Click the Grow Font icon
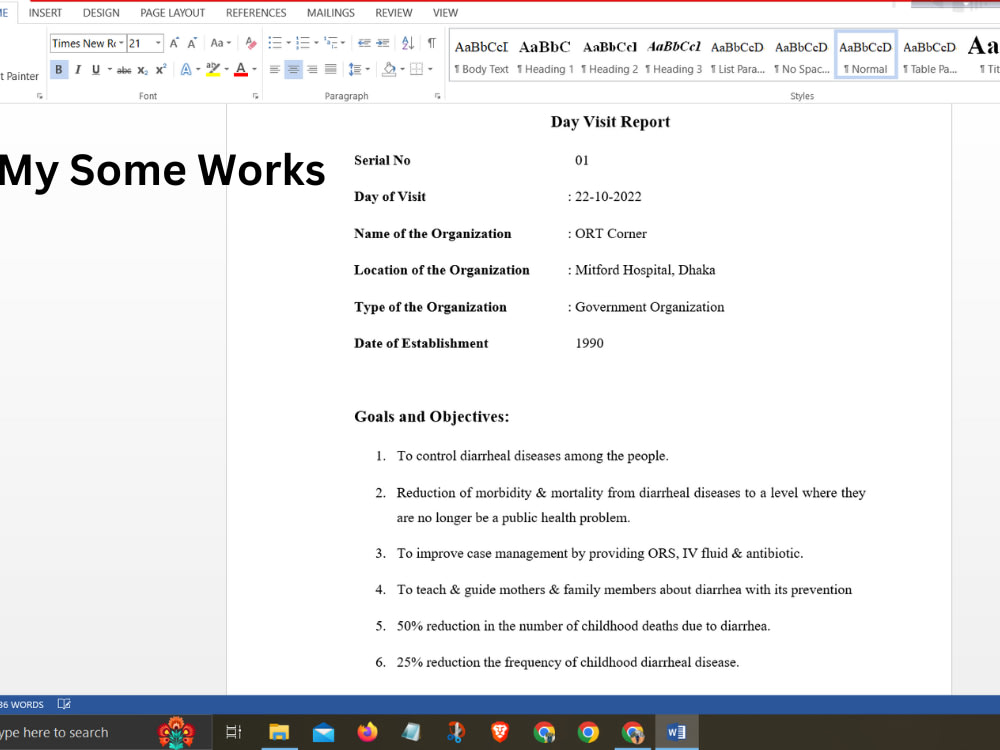Screen dimensions: 1000x750 point(173,43)
